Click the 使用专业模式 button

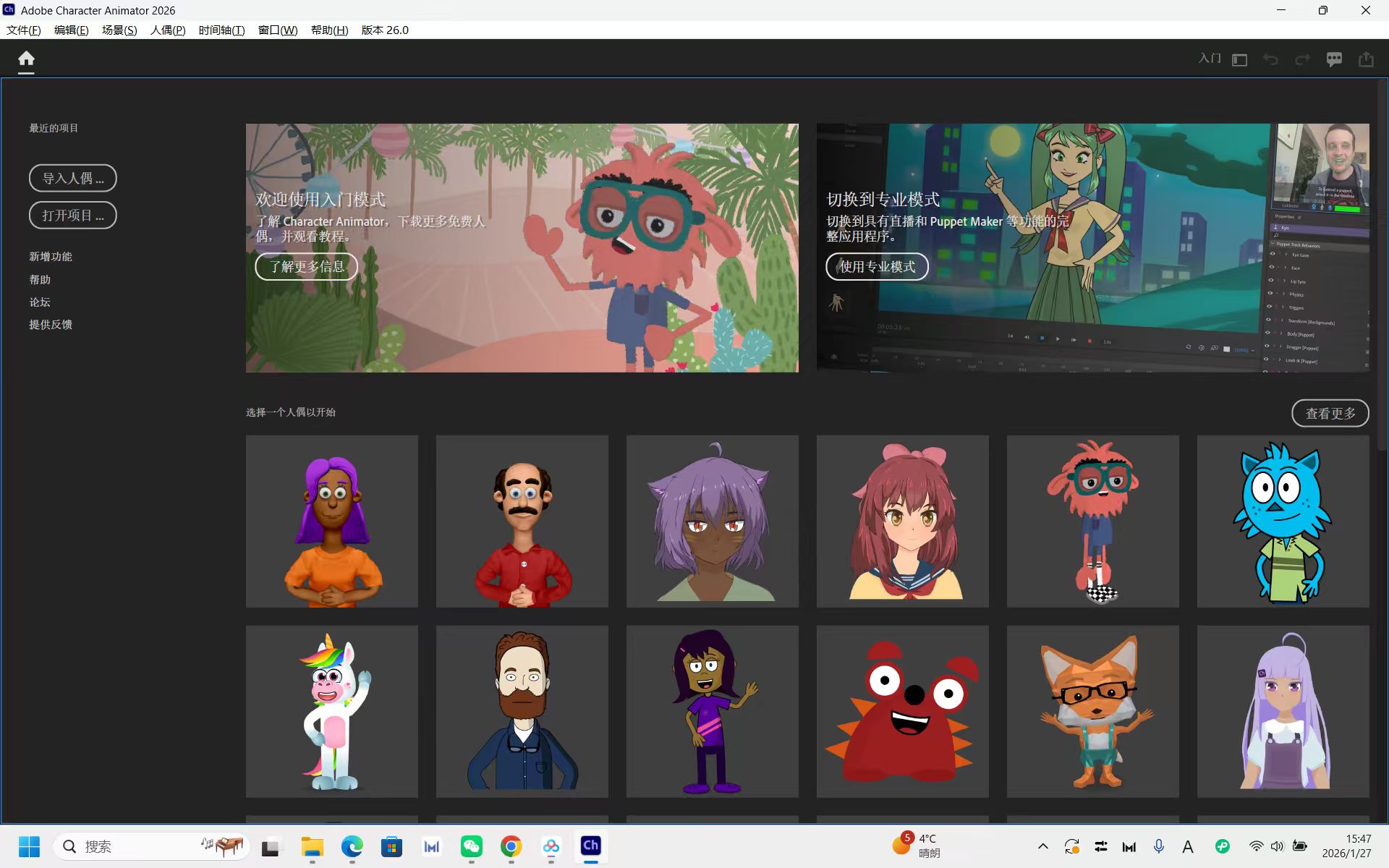[877, 266]
